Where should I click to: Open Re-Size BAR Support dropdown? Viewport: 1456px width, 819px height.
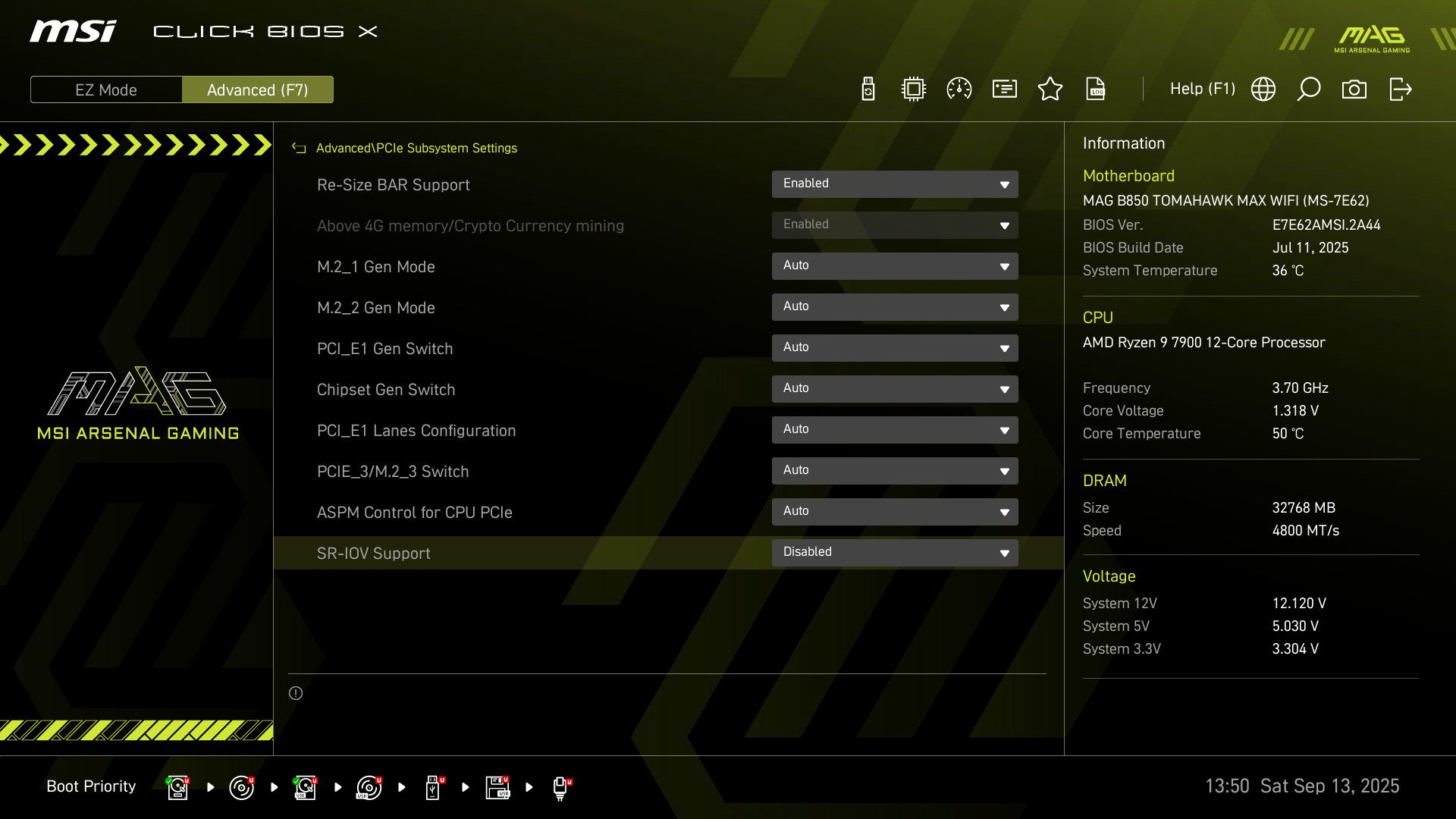pos(895,184)
